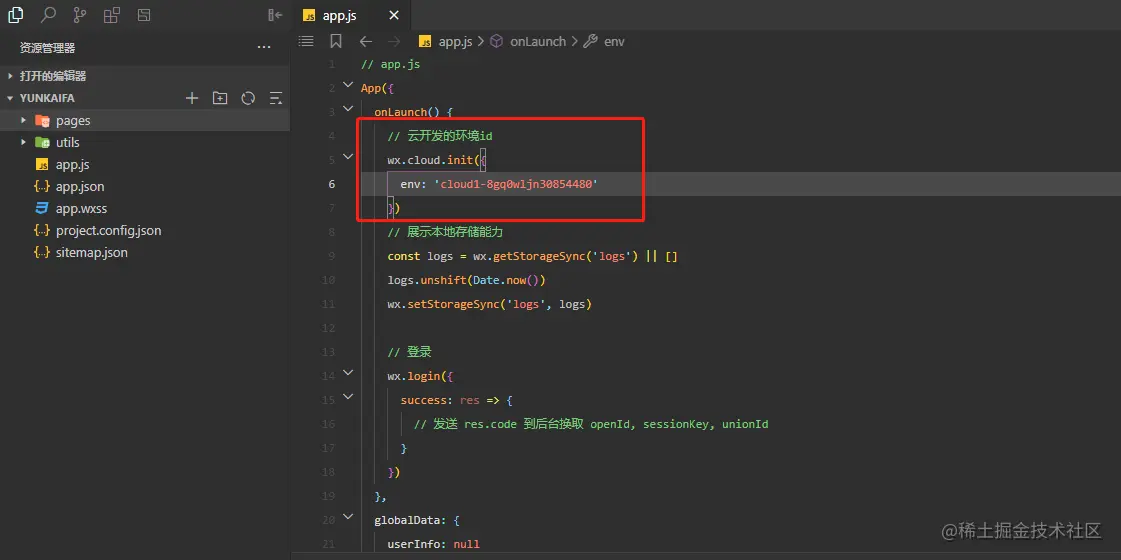The image size is (1121, 560).
Task: Click the 'wx.cloud.init(' code text
Action: click(x=434, y=160)
